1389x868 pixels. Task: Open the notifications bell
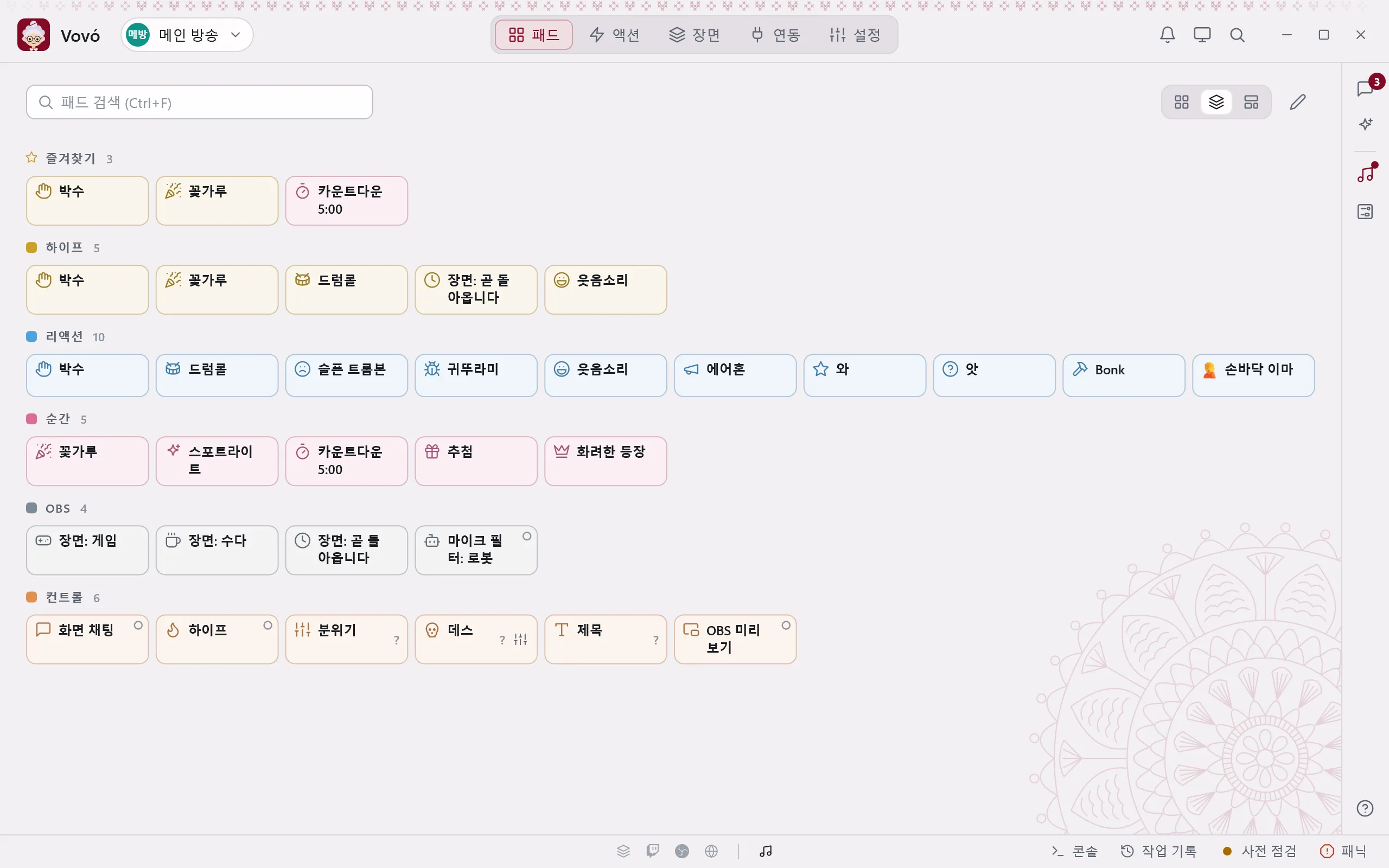pos(1168,35)
